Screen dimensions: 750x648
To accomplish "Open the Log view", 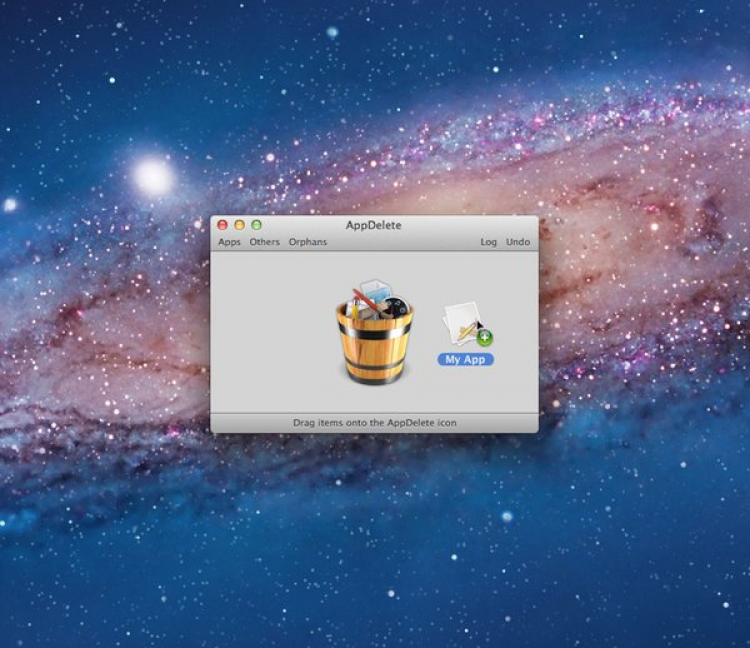I will (x=488, y=242).
